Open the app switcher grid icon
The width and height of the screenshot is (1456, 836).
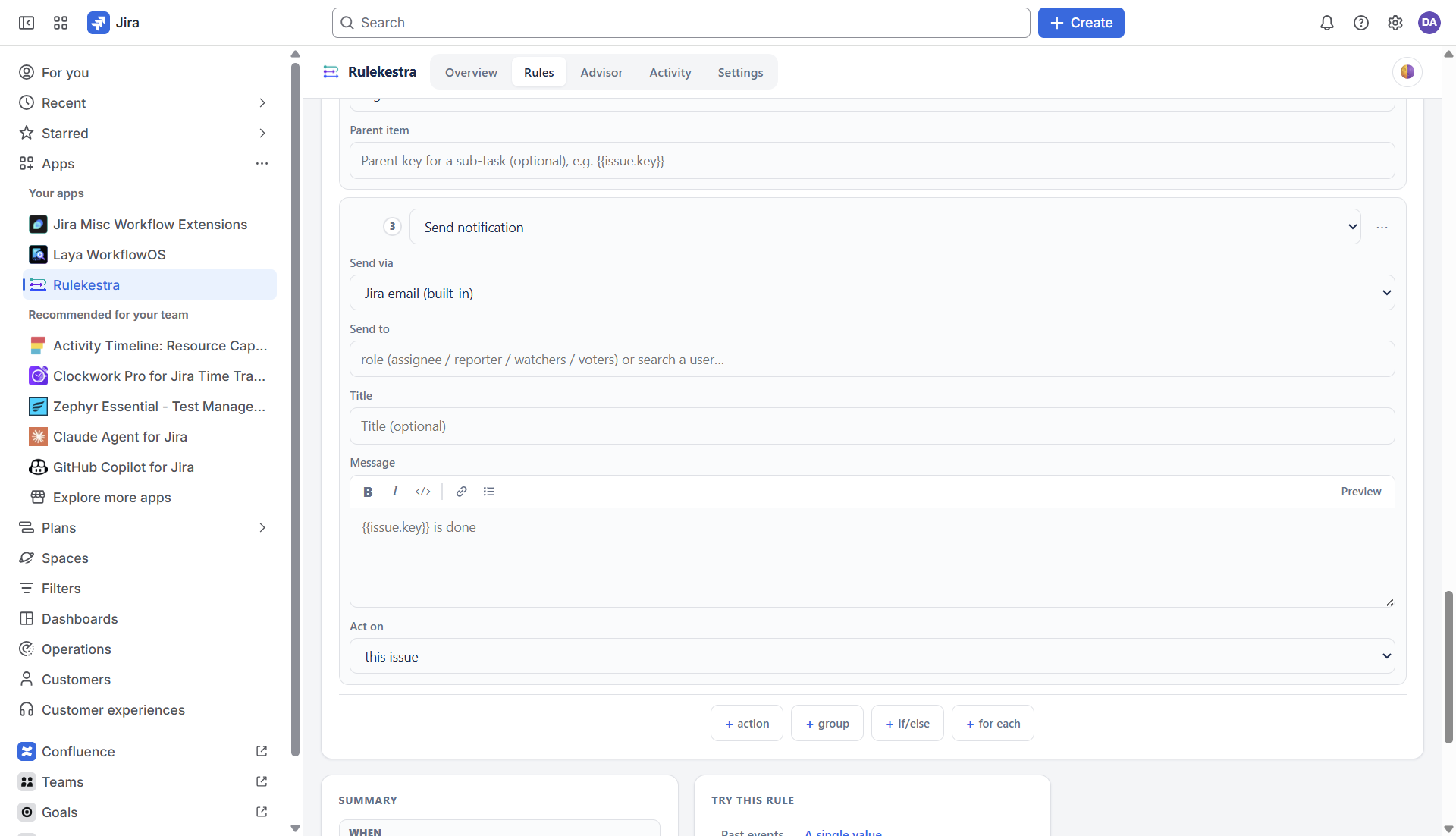click(61, 23)
